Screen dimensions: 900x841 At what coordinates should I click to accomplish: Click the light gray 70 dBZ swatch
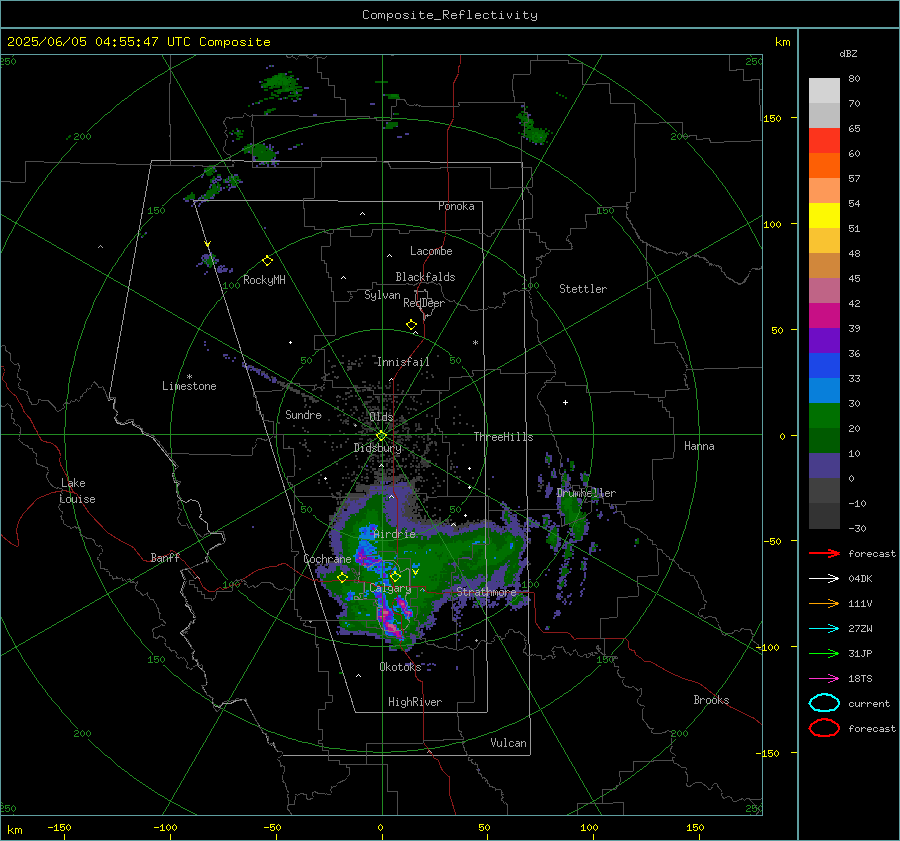[x=824, y=91]
